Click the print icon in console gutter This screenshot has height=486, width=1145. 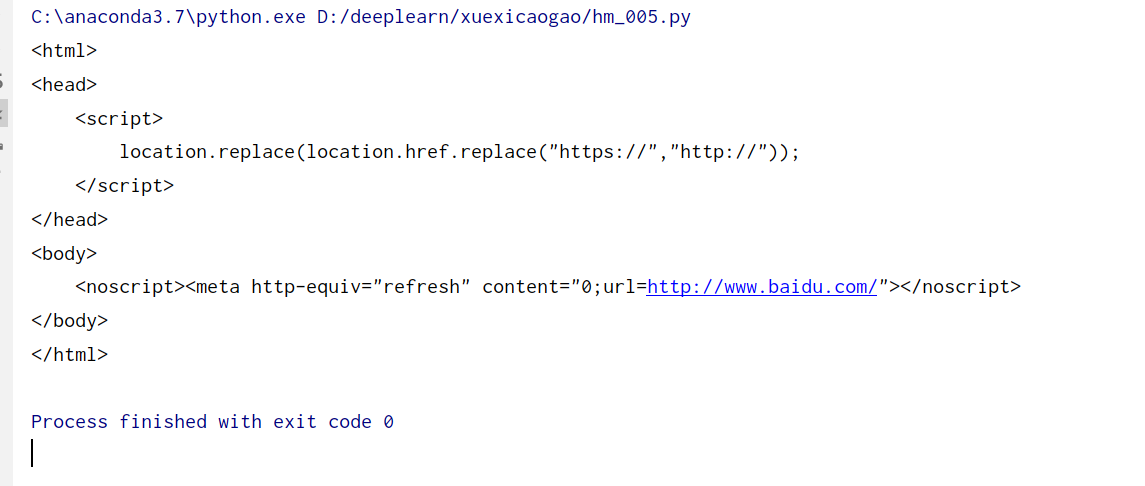[2, 147]
